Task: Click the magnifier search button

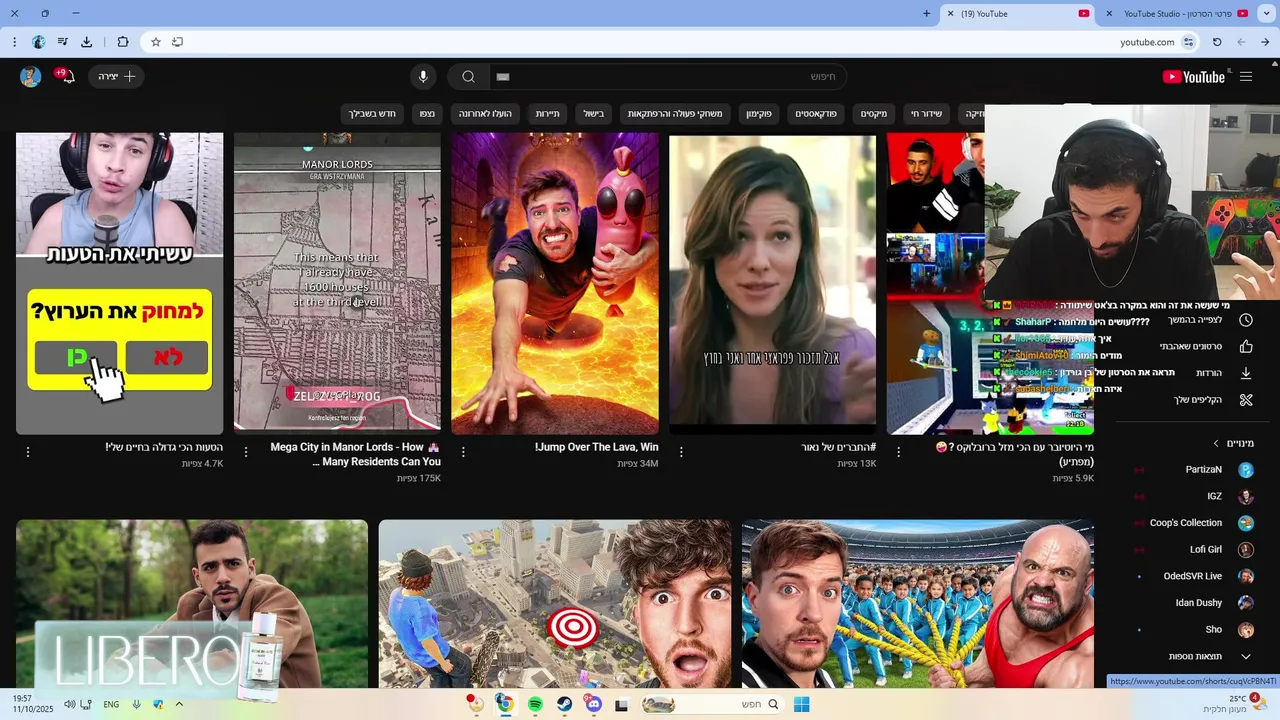Action: click(x=468, y=77)
